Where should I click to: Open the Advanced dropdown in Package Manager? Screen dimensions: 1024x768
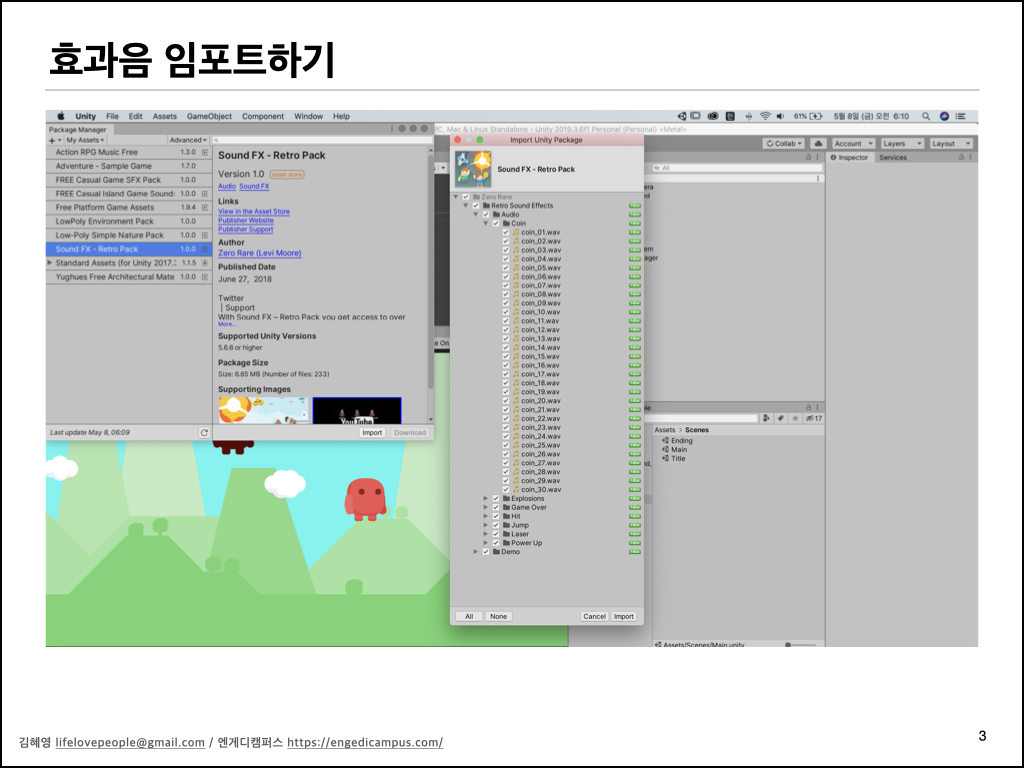click(188, 140)
